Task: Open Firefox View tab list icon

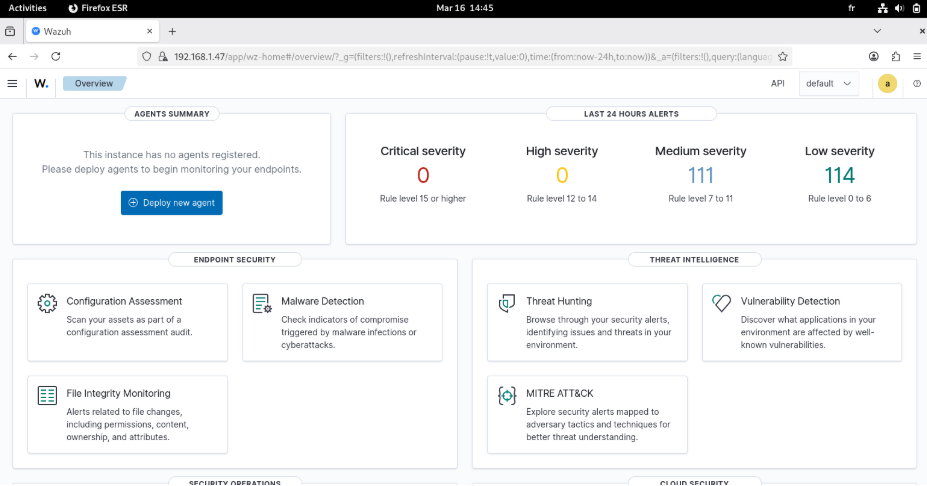Action: pos(10,31)
